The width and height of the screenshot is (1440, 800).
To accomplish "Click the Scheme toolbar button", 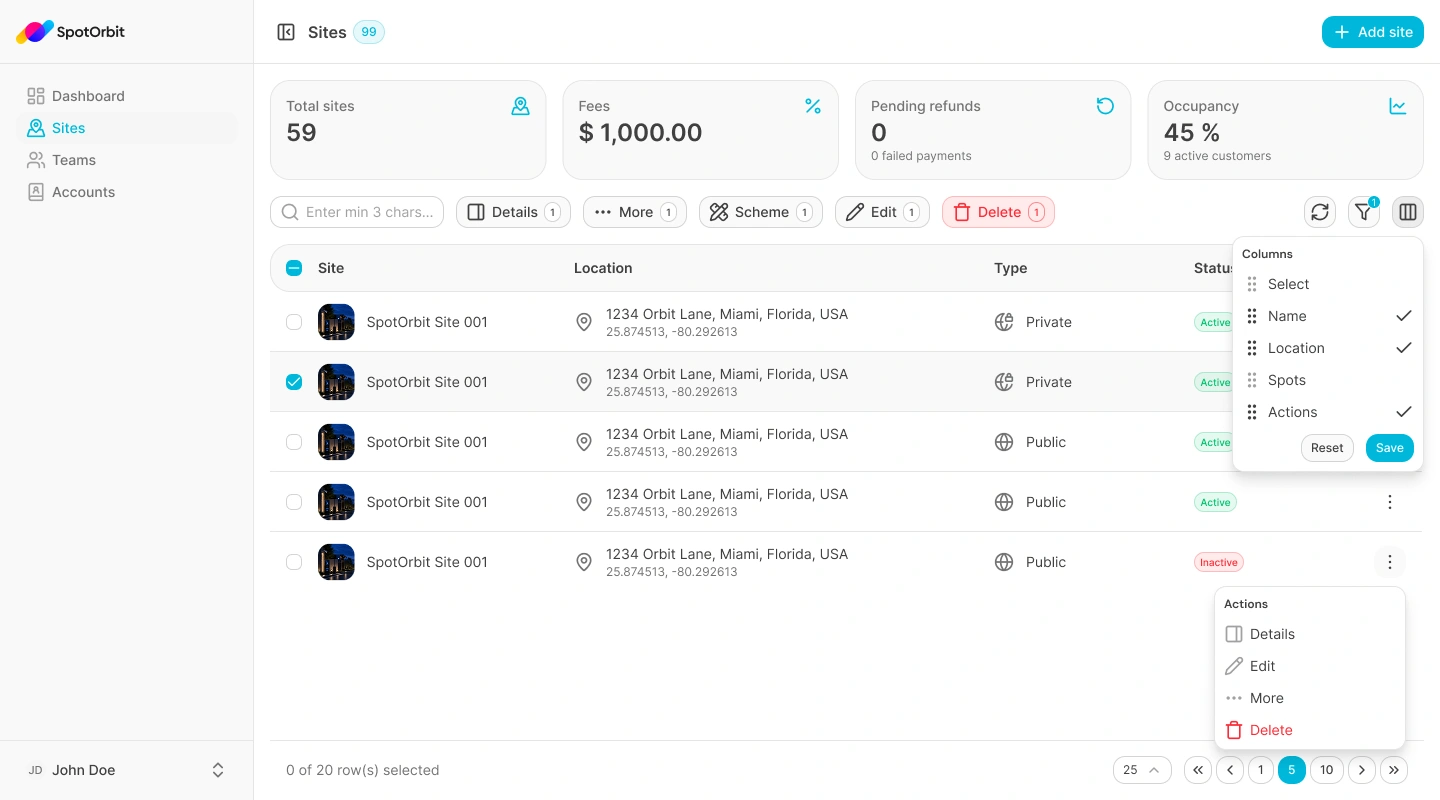I will coord(761,212).
